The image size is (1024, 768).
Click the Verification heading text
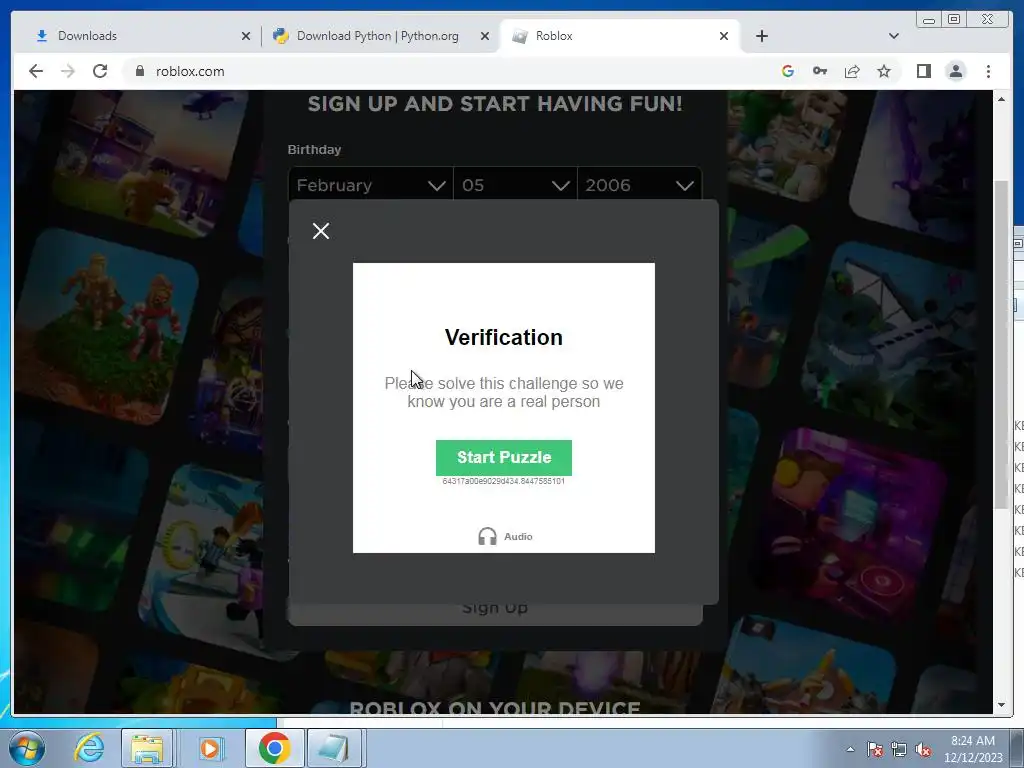coord(504,337)
